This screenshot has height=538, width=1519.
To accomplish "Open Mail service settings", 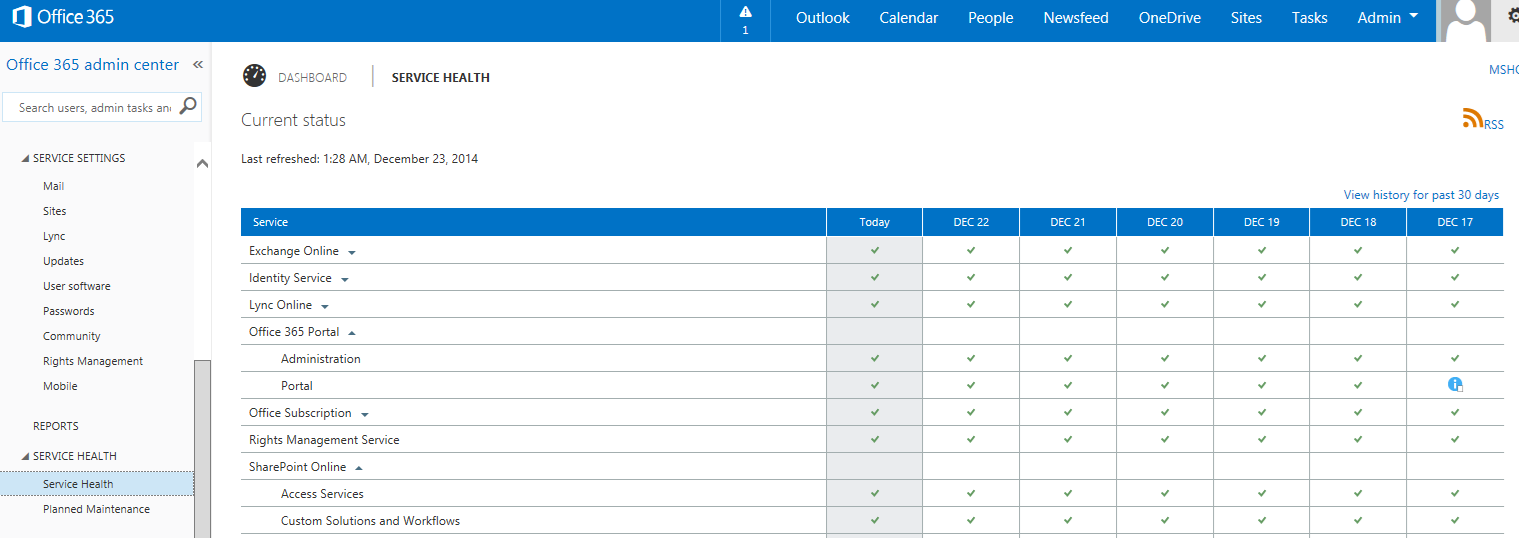I will point(53,186).
